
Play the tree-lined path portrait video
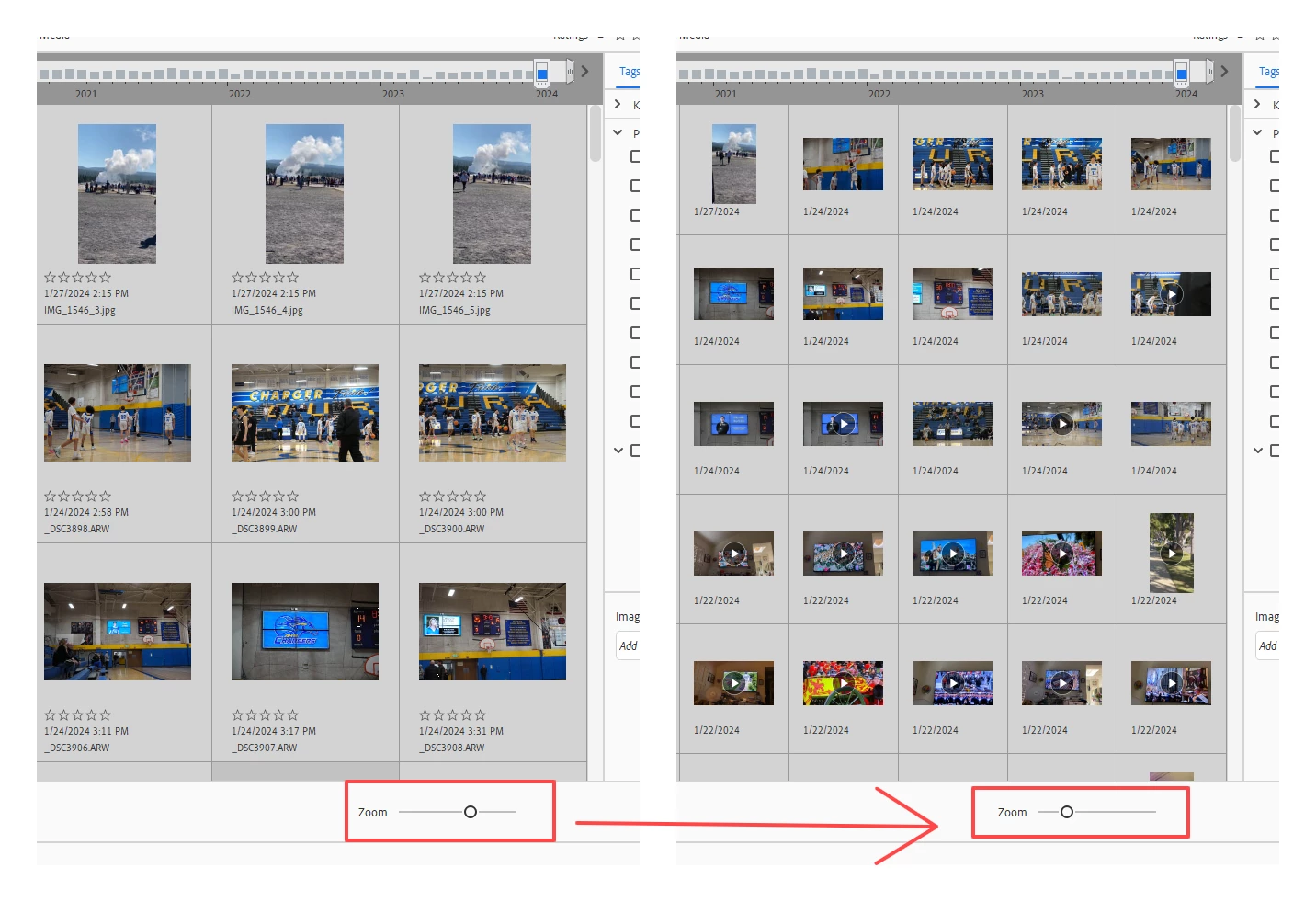pos(1171,554)
